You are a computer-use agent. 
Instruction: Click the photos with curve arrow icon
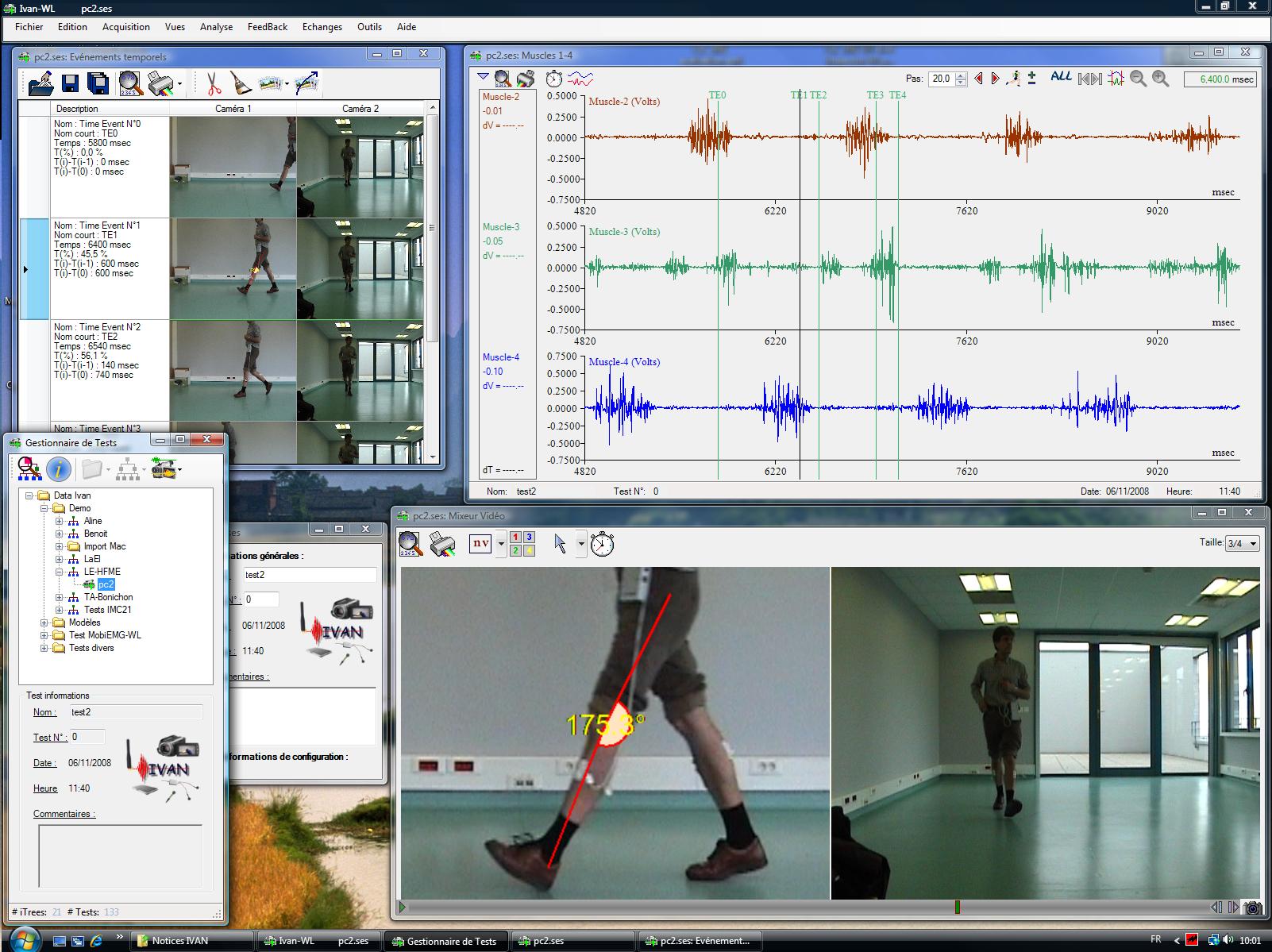click(306, 83)
